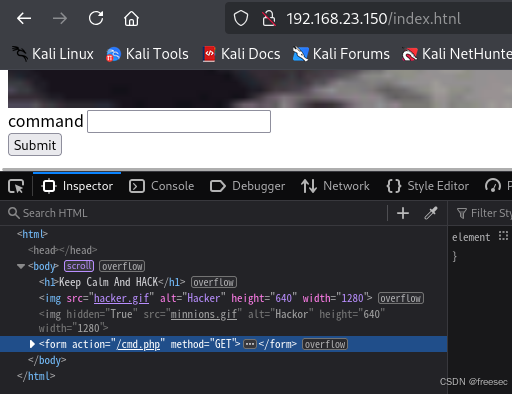The image size is (512, 394).
Task: View insecure connection lock icon
Action: click(x=269, y=18)
